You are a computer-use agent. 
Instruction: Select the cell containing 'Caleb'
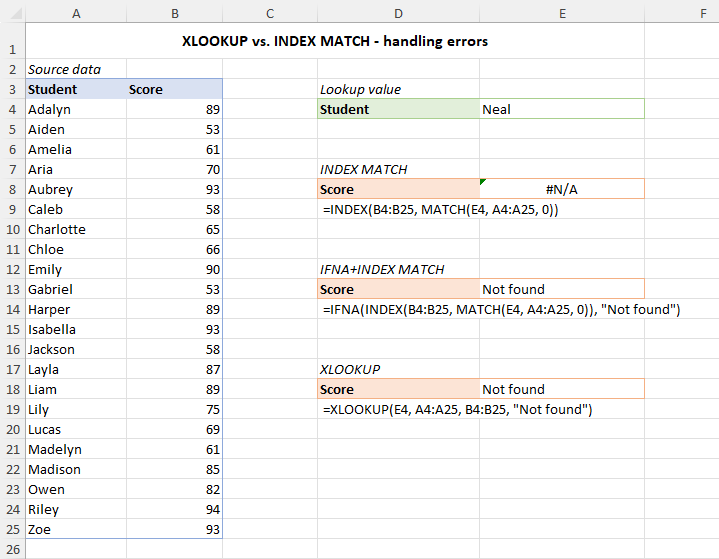pos(76,209)
